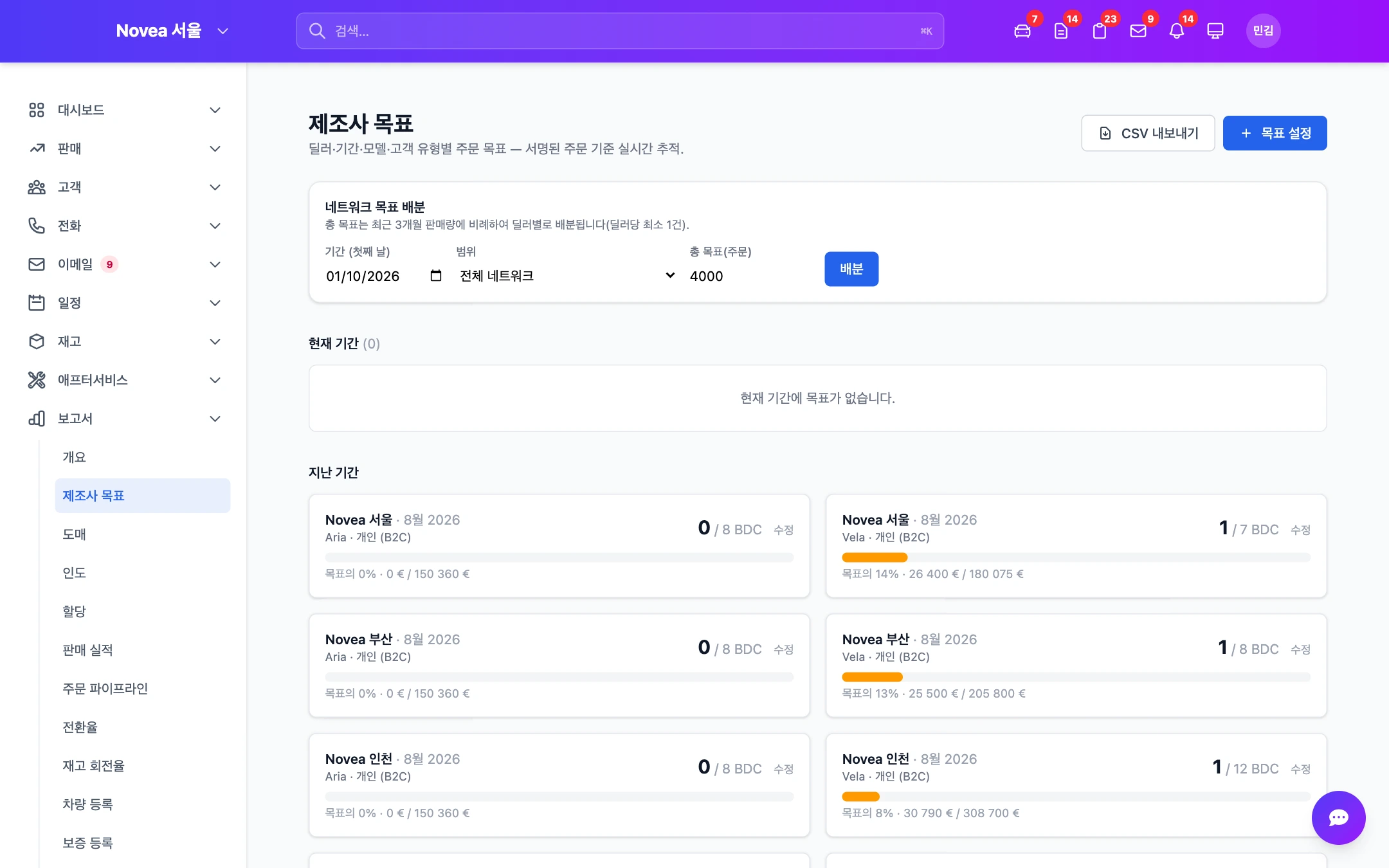This screenshot has width=1389, height=868.
Task: Collapse the 보고서 menu chevron
Action: coord(215,419)
